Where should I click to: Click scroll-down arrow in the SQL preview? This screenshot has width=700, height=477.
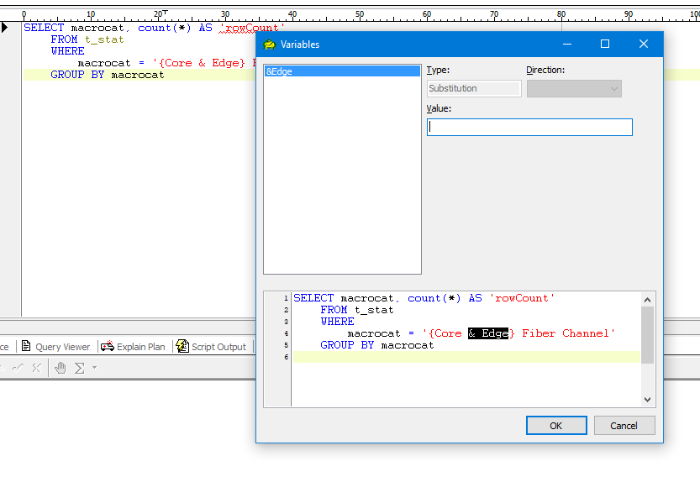click(647, 400)
